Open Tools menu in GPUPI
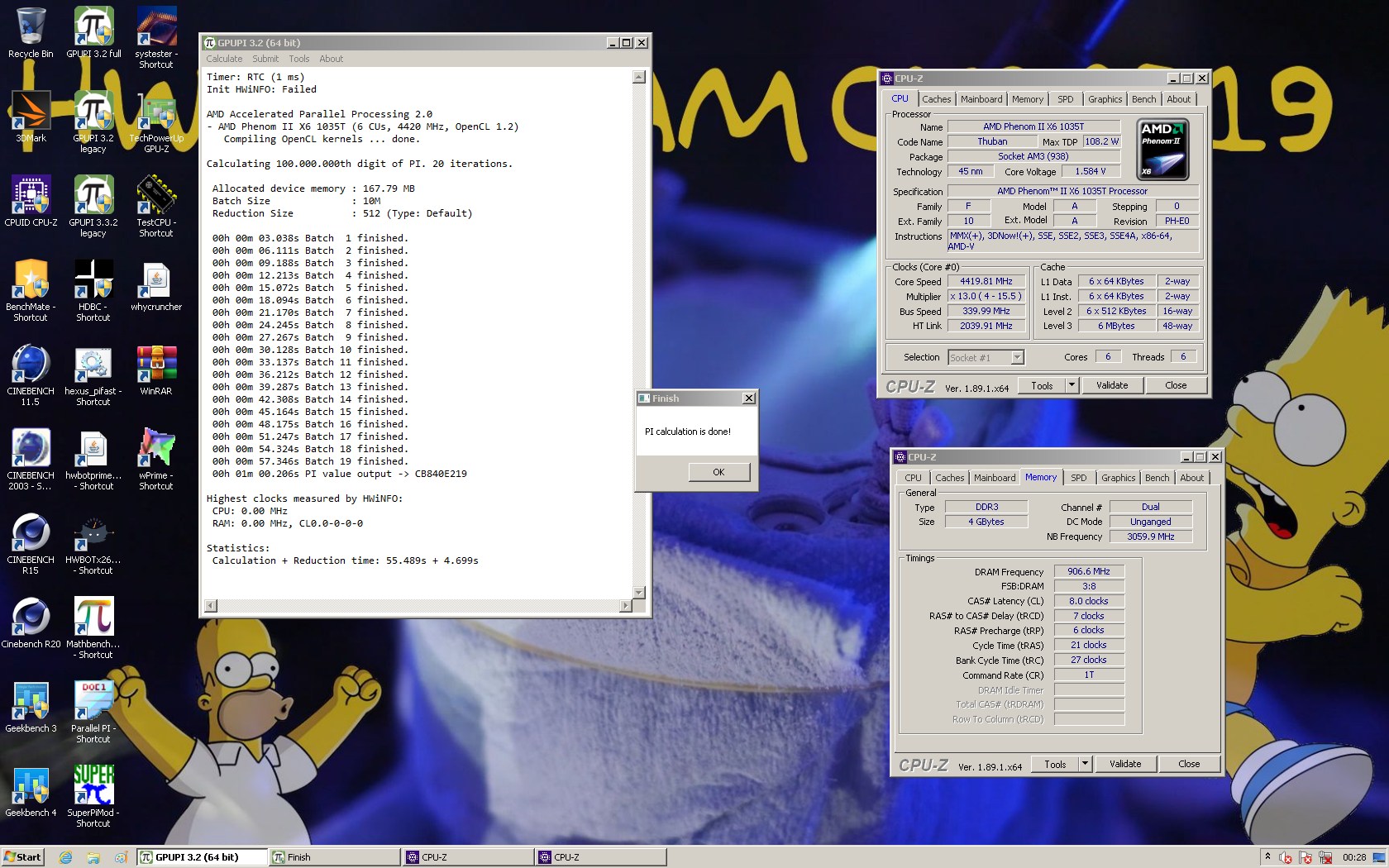The height and width of the screenshot is (868, 1389). pyautogui.click(x=298, y=59)
